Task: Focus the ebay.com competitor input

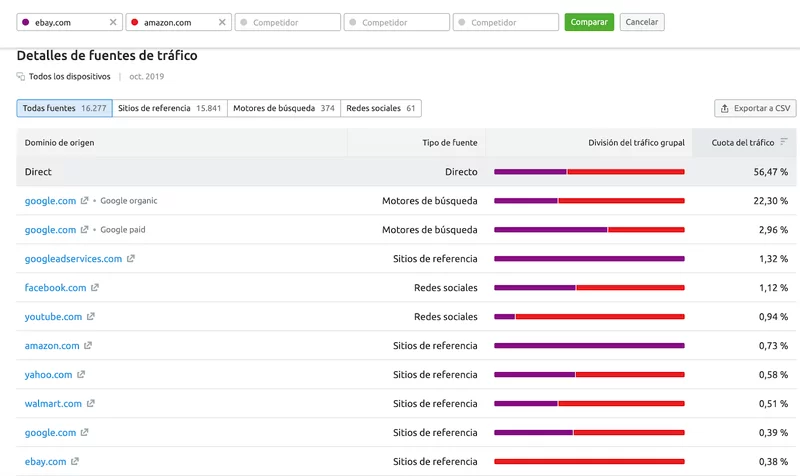Action: [x=69, y=22]
